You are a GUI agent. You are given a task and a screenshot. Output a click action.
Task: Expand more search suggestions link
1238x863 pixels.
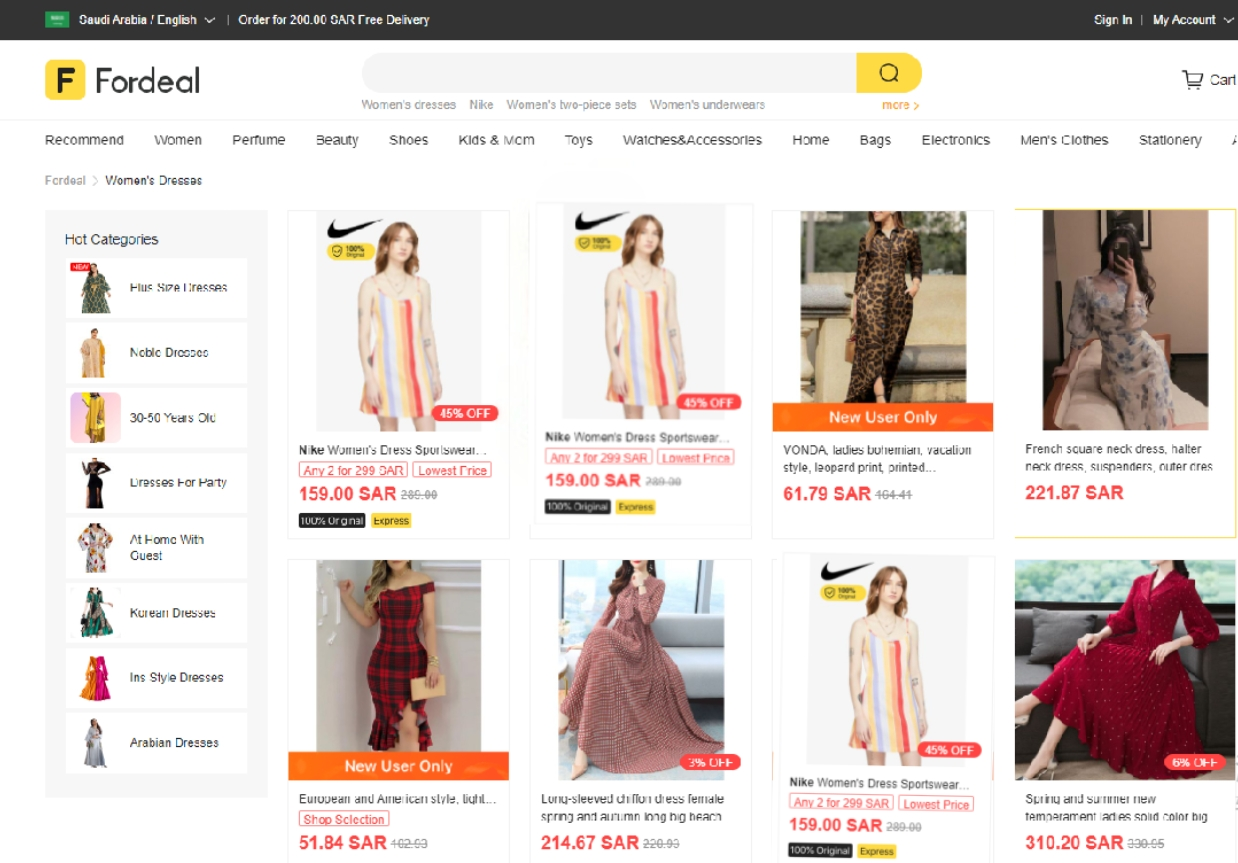coord(900,105)
